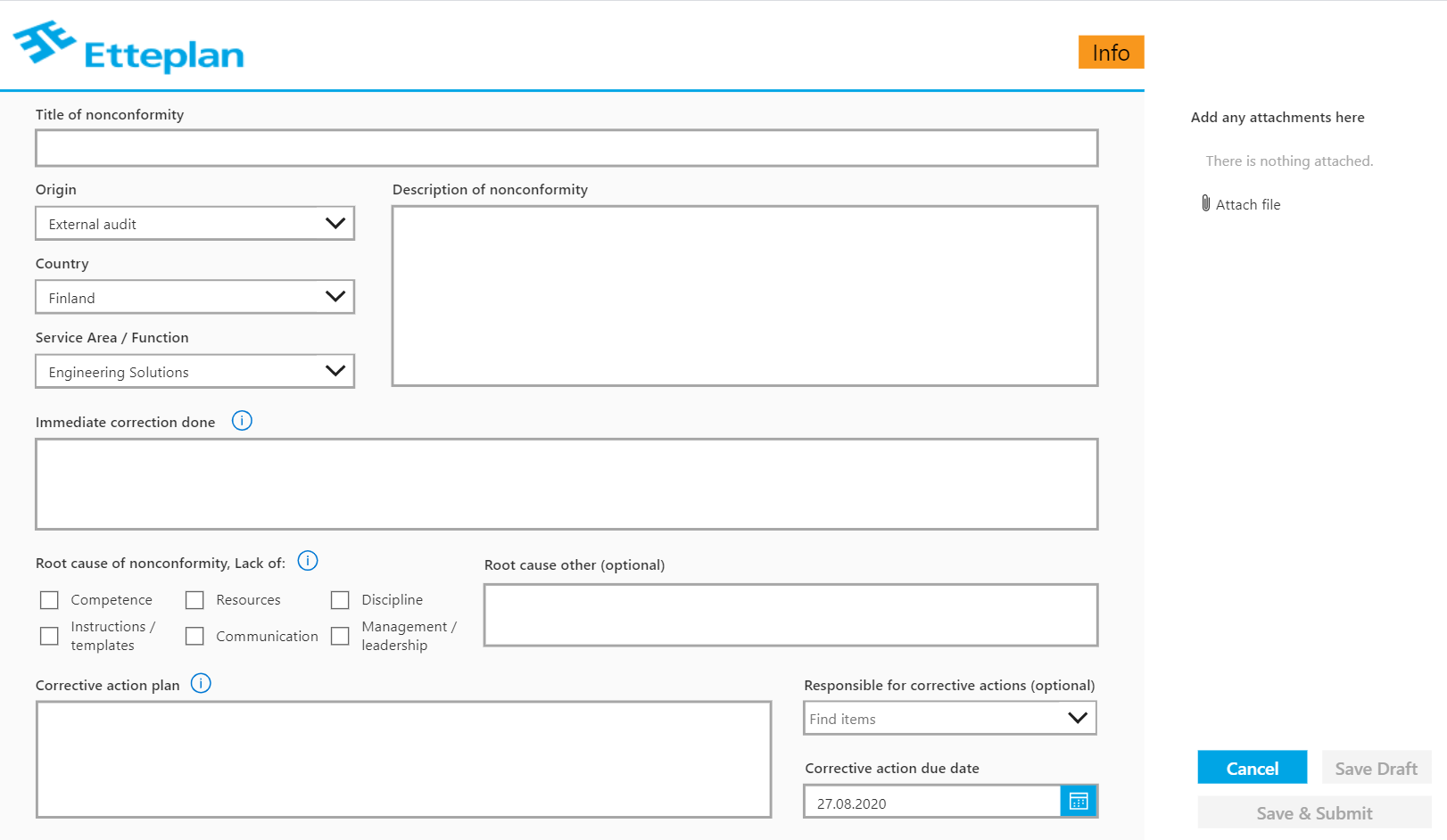Viewport: 1447px width, 840px height.
Task: Click the info icon beside Corrective action plan
Action: 202,683
